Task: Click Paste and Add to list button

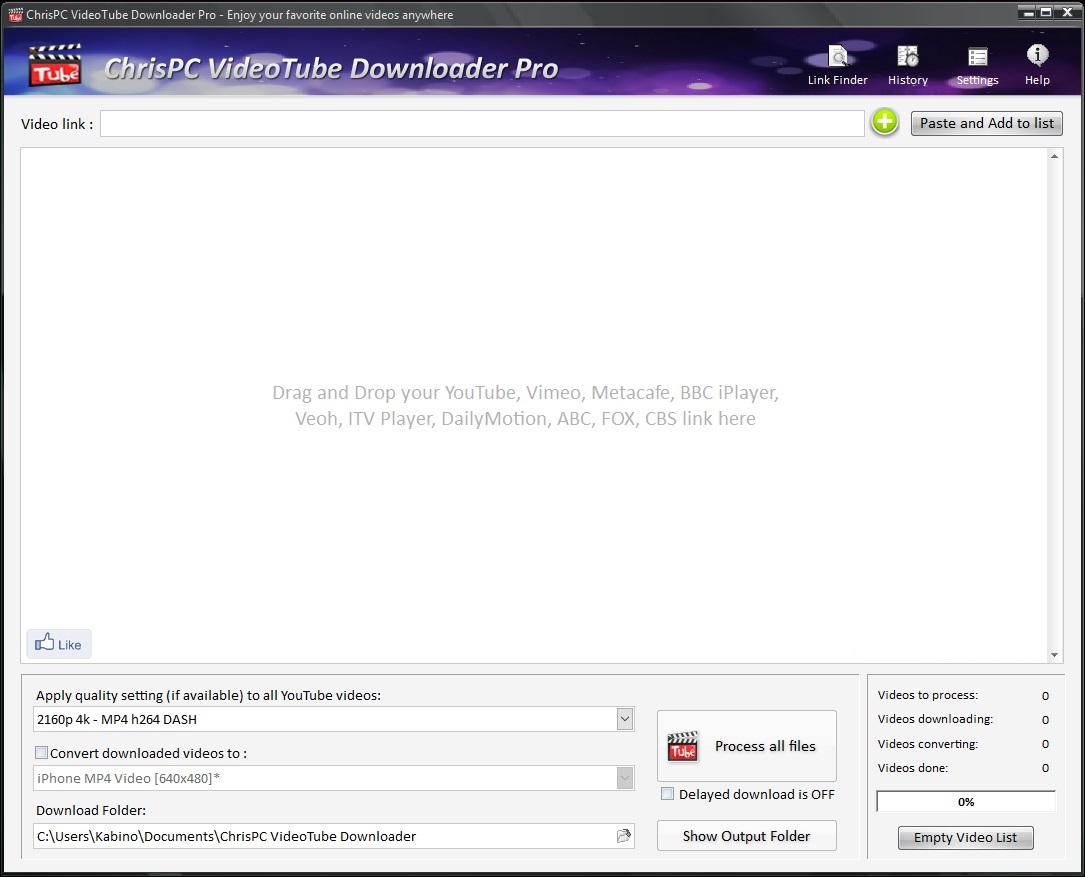Action: [986, 123]
